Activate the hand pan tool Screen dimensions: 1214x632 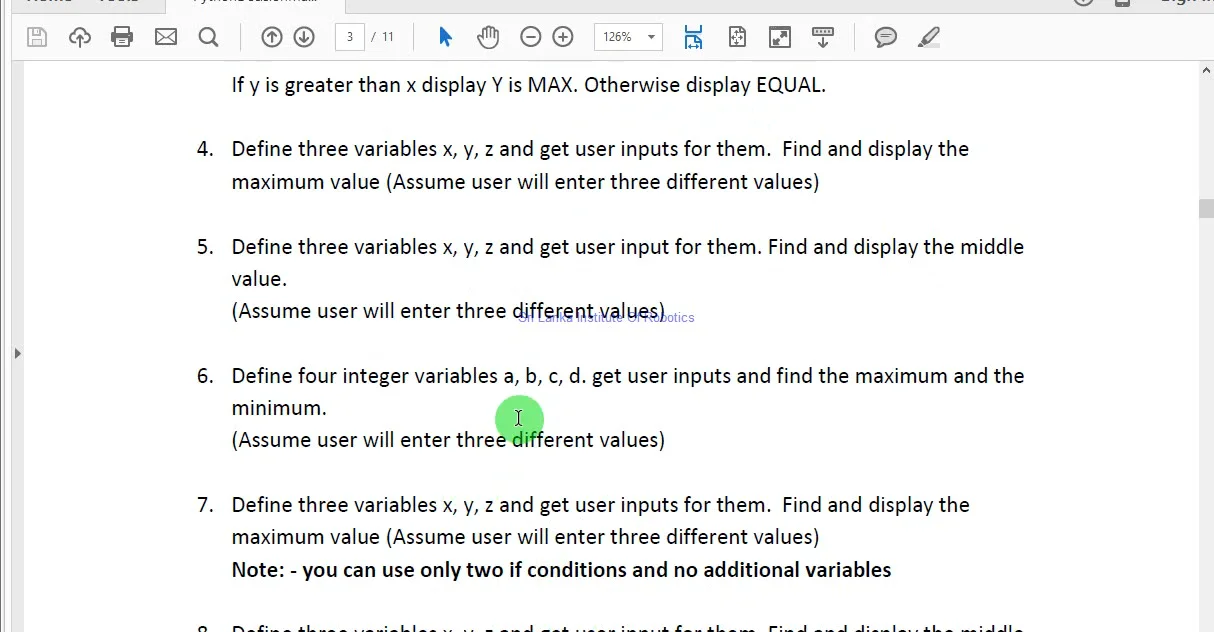488,37
